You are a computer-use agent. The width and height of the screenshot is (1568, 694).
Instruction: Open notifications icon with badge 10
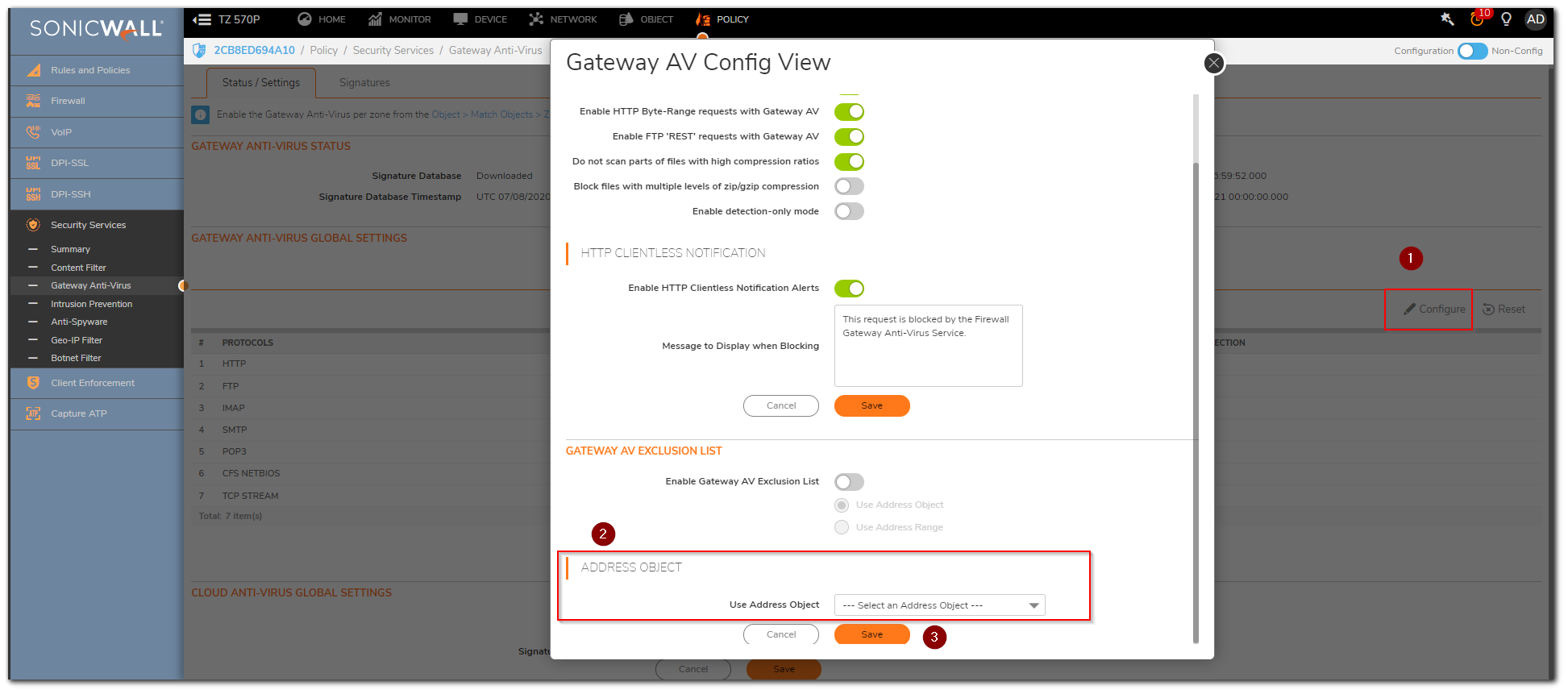point(1478,19)
